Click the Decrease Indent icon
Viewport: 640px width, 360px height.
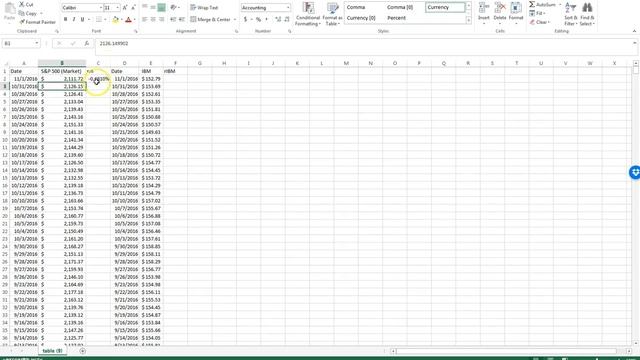click(173, 19)
